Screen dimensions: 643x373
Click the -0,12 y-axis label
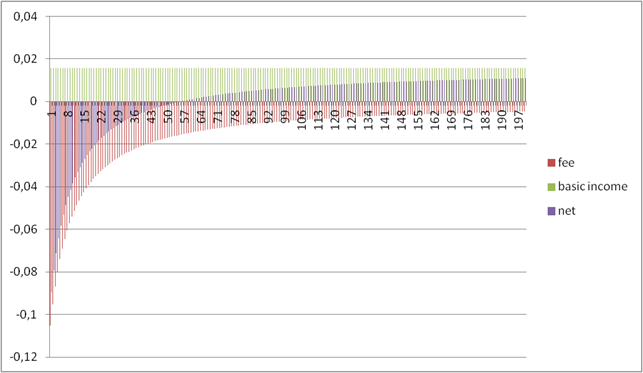pos(23,357)
